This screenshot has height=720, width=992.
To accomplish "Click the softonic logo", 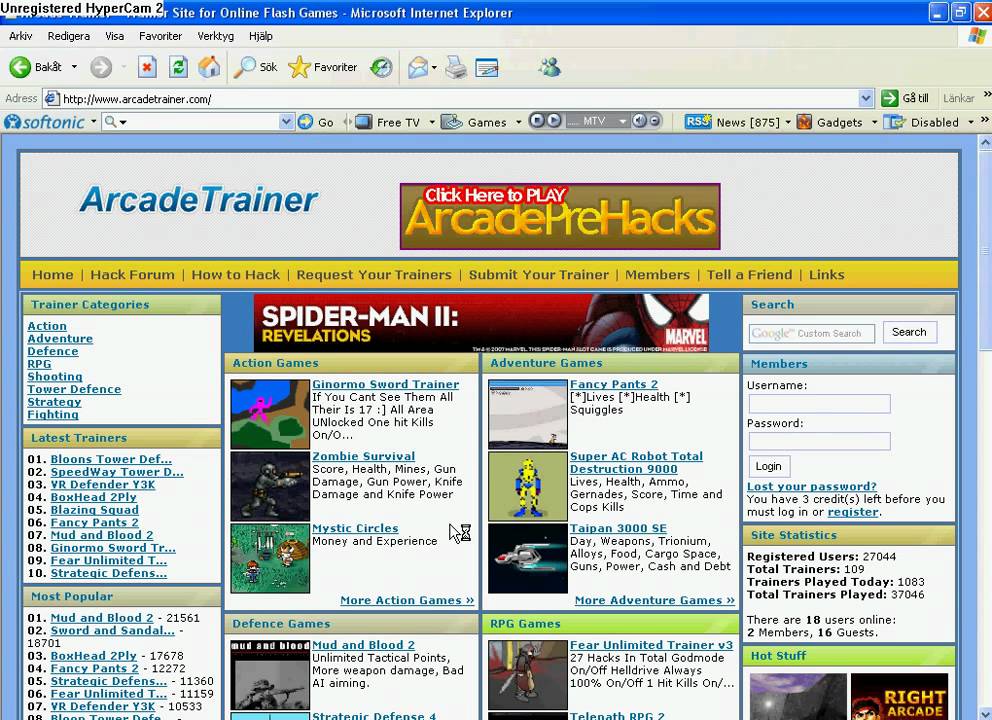I will point(44,121).
